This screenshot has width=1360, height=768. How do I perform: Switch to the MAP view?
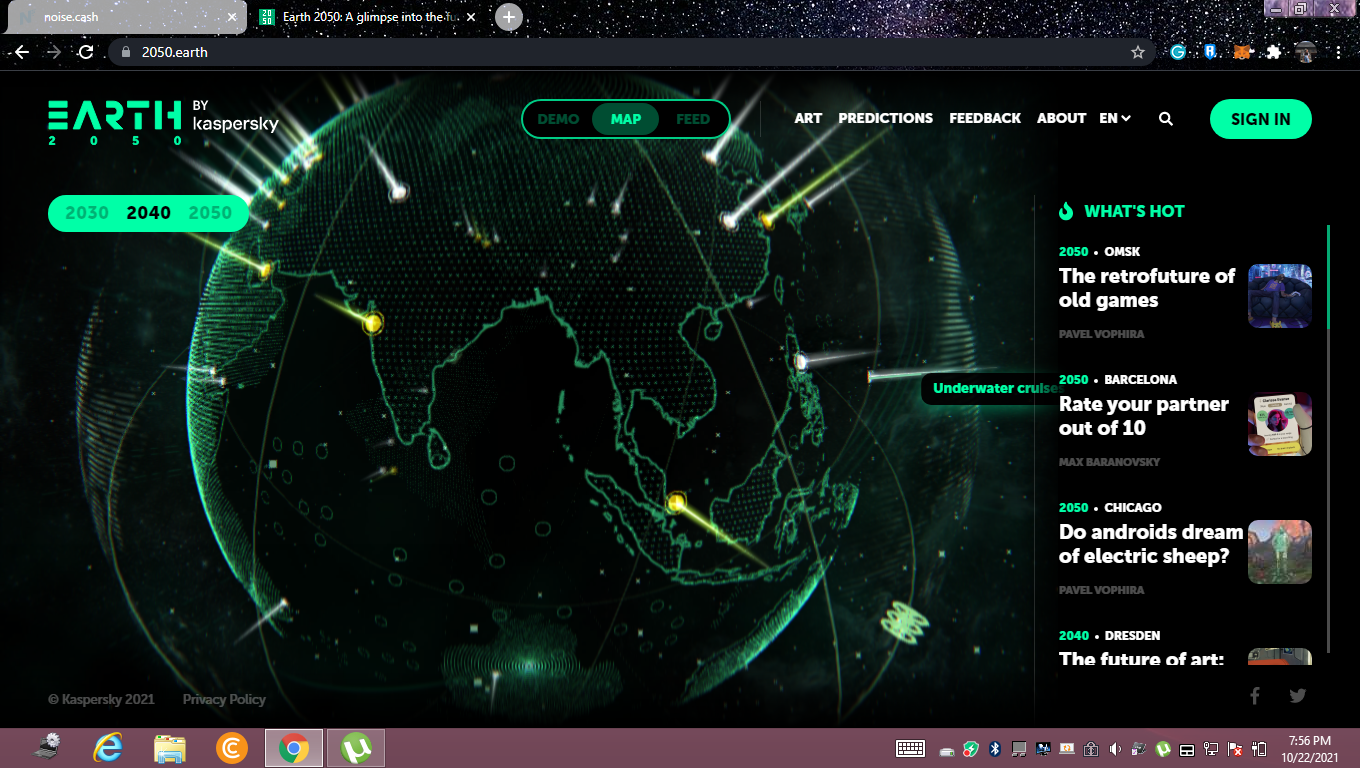coord(626,119)
